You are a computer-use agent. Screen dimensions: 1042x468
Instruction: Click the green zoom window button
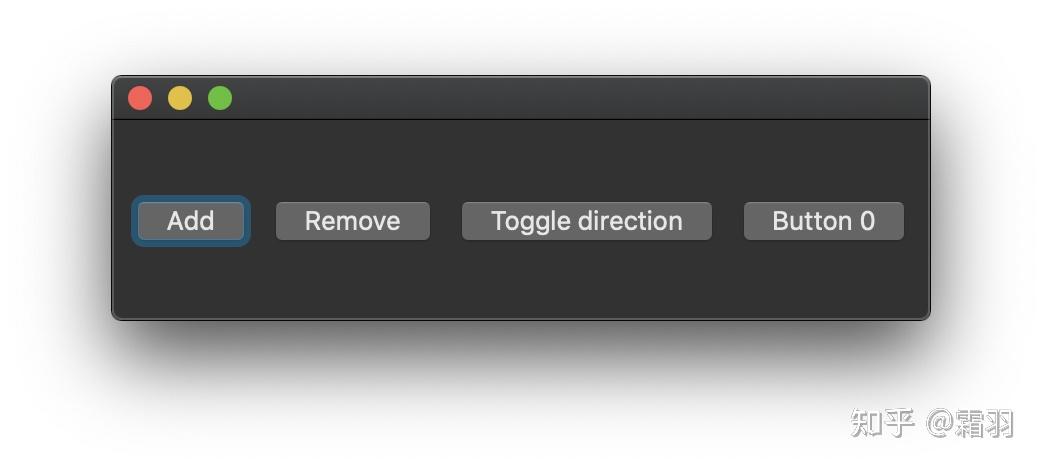(x=220, y=98)
